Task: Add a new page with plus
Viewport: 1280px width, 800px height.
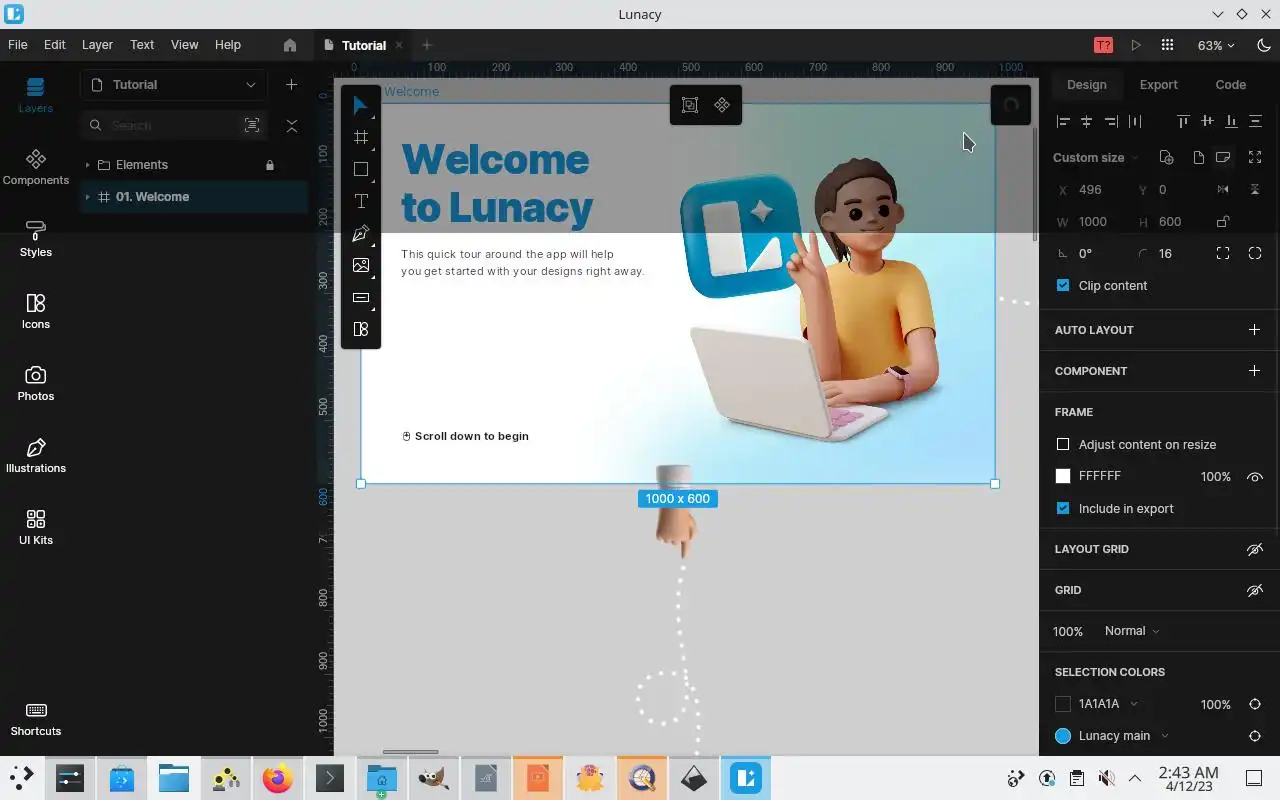Action: (x=291, y=85)
